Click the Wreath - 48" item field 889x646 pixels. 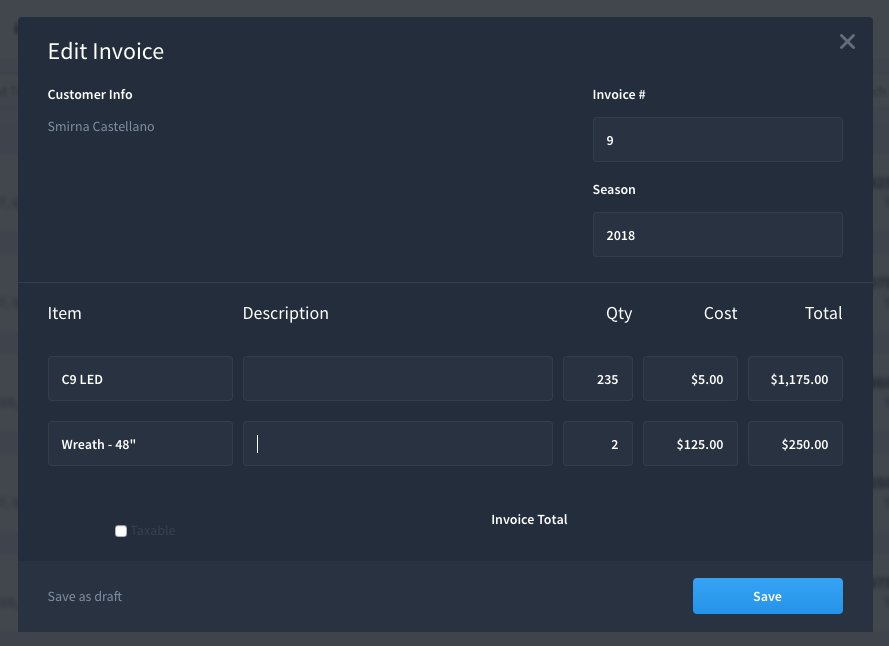click(140, 444)
